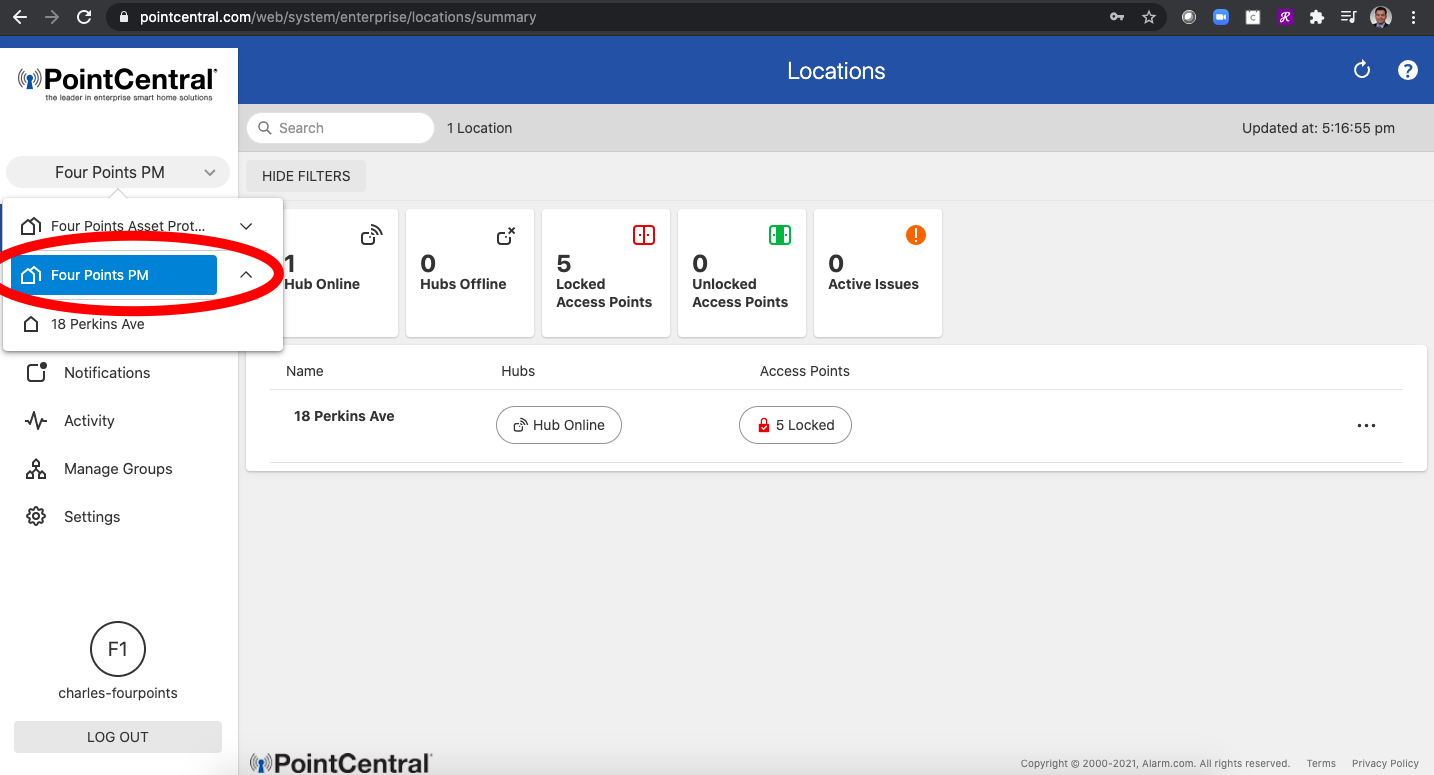The image size is (1434, 775).
Task: Click the Hub Online pill button
Action: point(559,425)
